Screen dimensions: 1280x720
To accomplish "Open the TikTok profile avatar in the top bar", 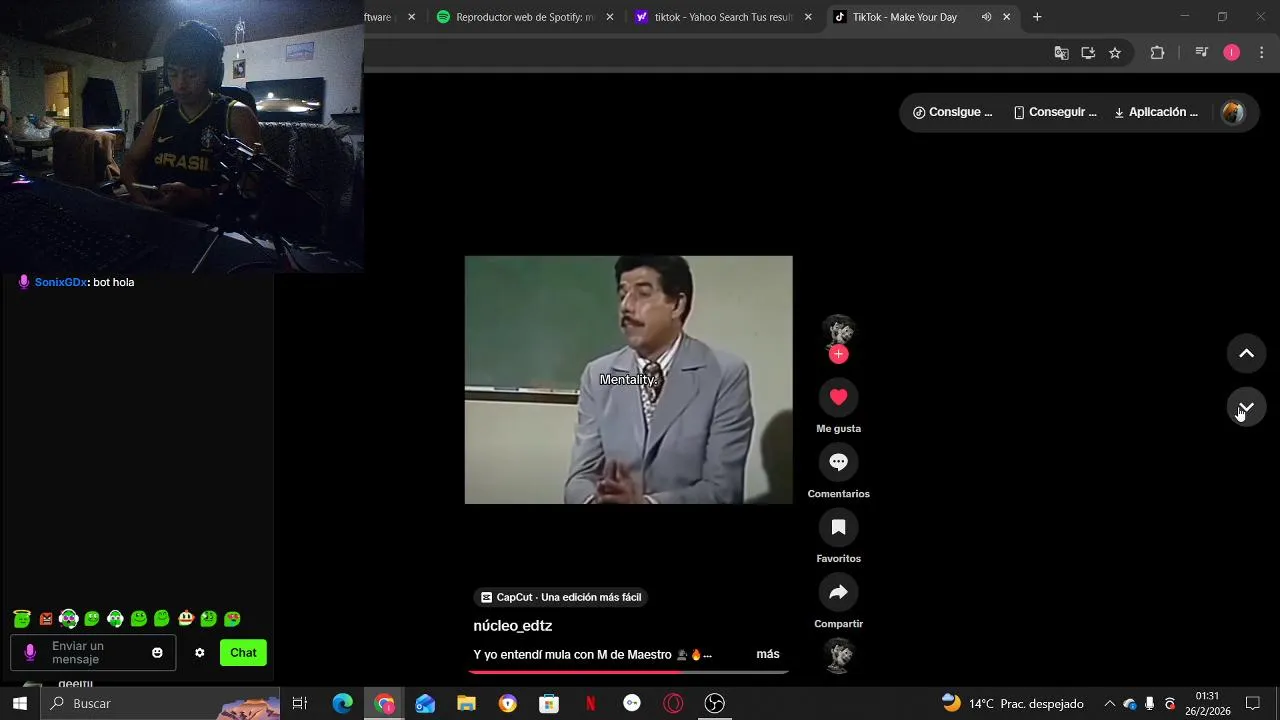I will pos(1233,113).
